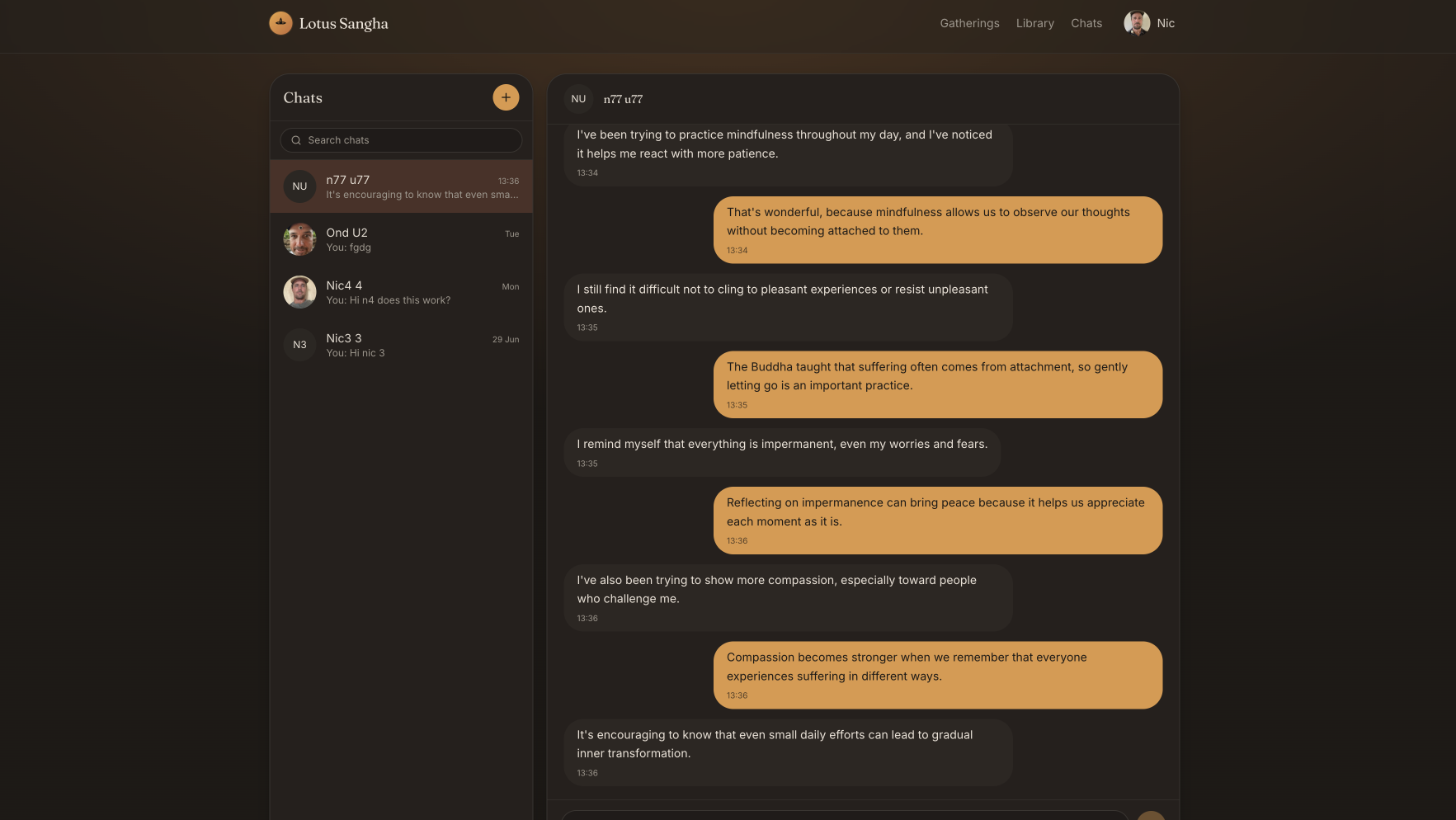Focus the Search chats field
Image resolution: width=1456 pixels, height=820 pixels.
[x=401, y=140]
